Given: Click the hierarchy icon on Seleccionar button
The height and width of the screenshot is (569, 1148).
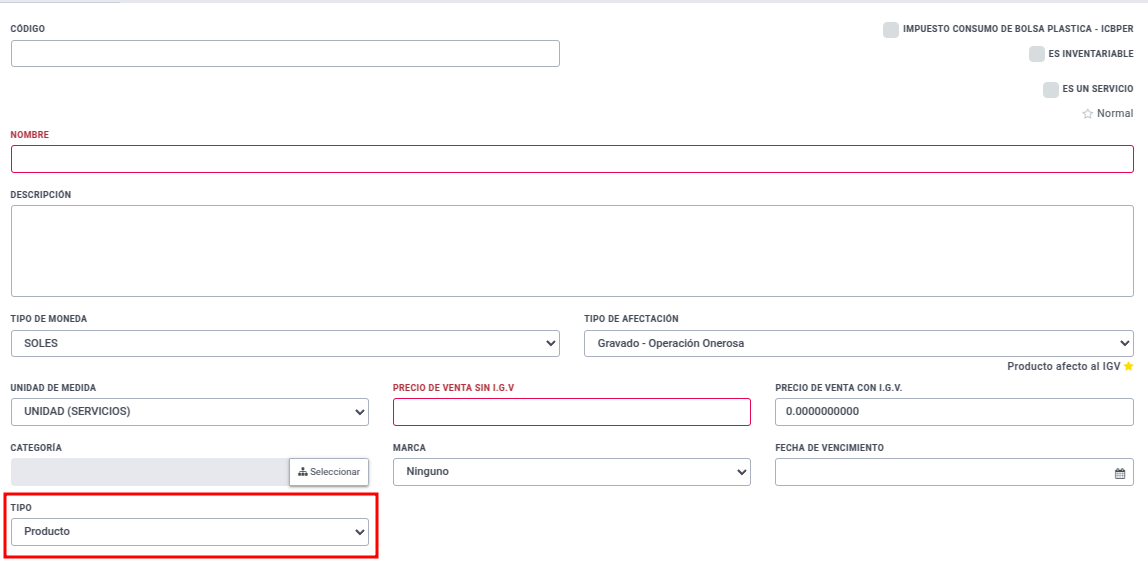Looking at the screenshot, I should click(302, 472).
